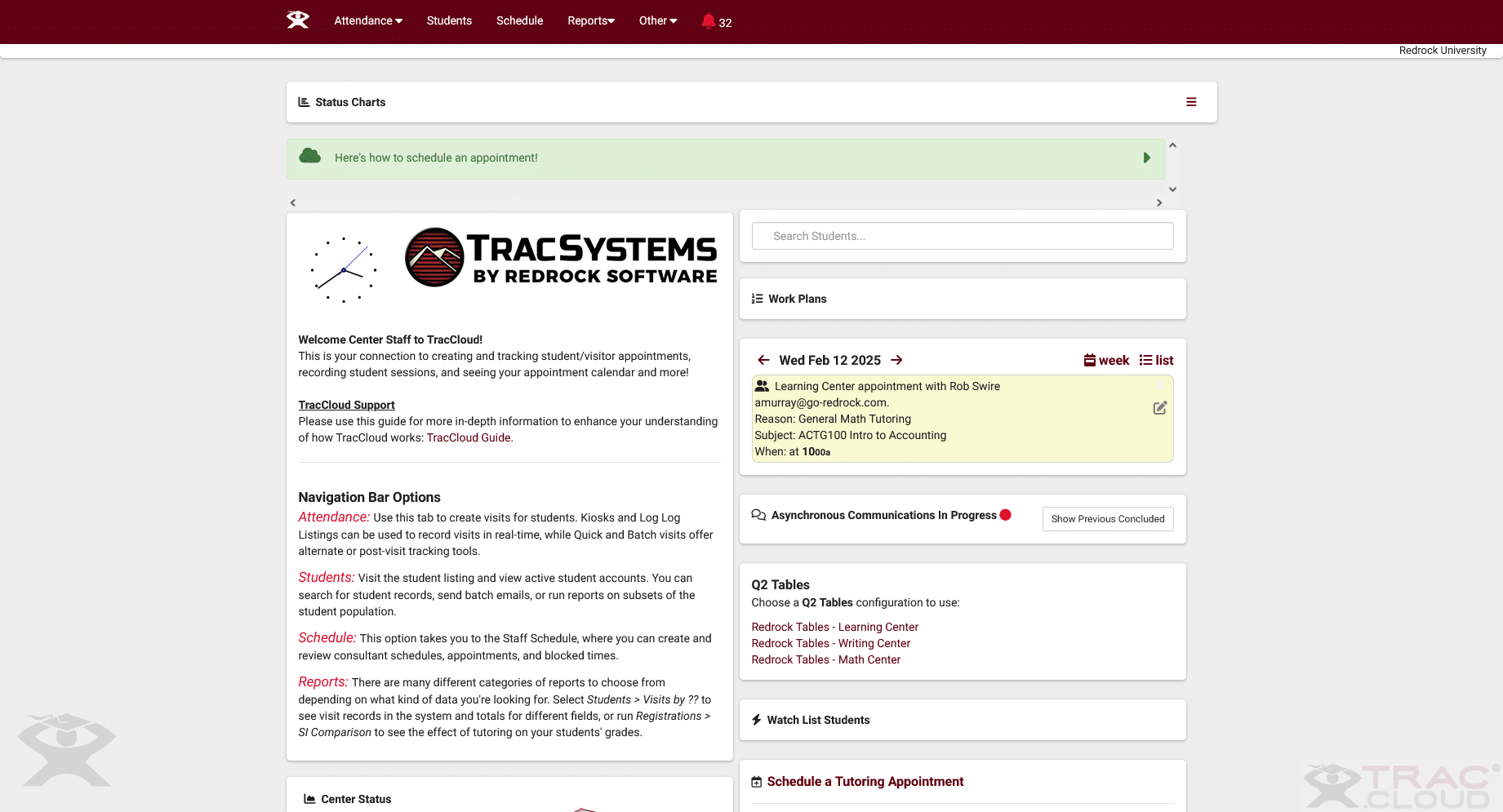This screenshot has height=812, width=1503.
Task: Expand the schedule appointment announcement arrow
Action: (1146, 158)
